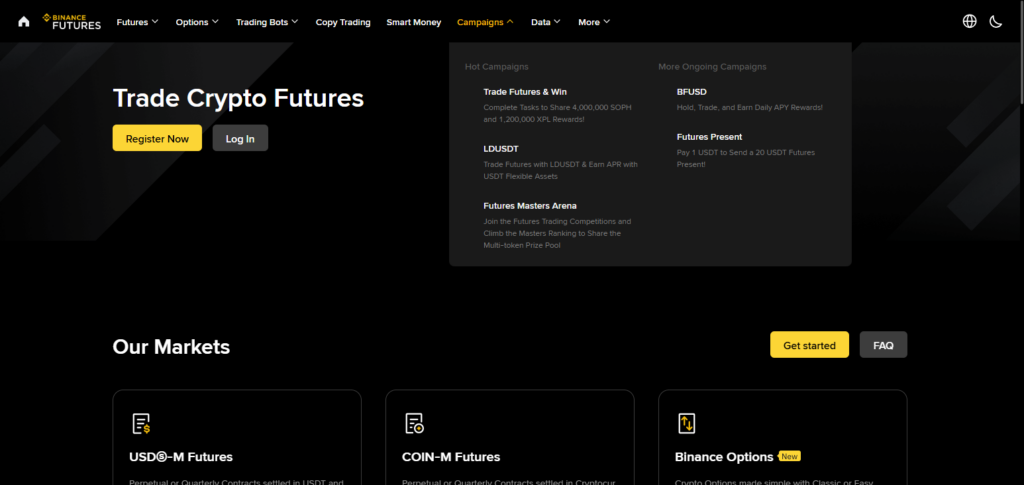This screenshot has height=485, width=1024.
Task: Open the language globe icon
Action: coord(970,22)
